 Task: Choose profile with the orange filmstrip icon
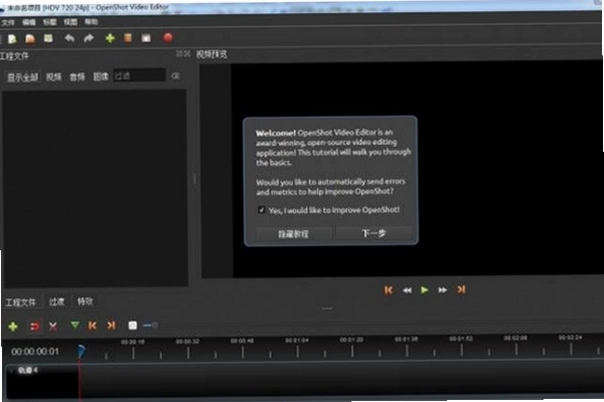[128, 38]
